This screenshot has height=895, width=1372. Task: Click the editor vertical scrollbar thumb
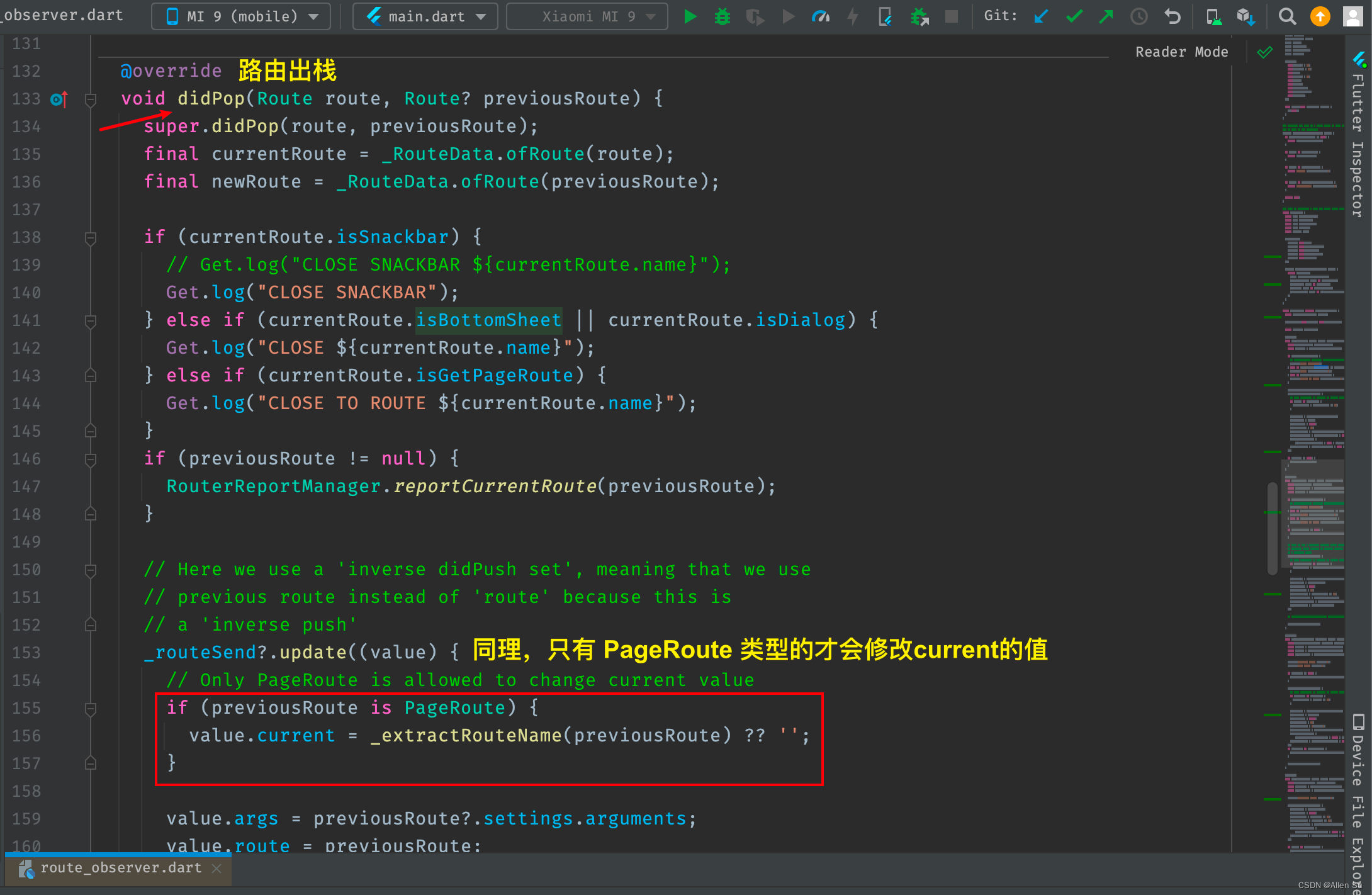click(1272, 527)
